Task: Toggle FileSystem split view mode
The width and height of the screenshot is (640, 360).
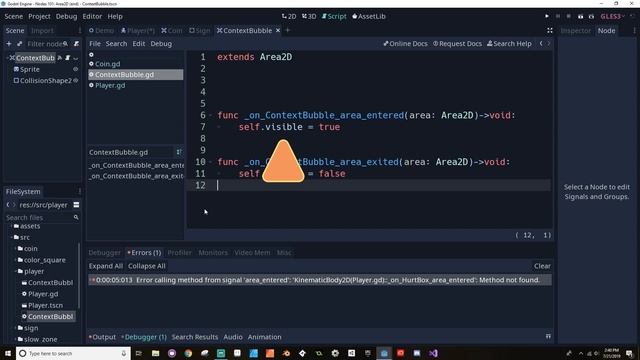Action: pos(76,205)
